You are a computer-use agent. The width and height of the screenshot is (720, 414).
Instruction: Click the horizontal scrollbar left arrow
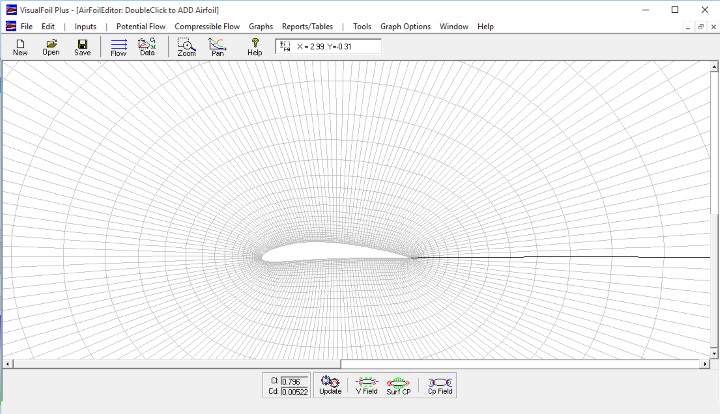[x=7, y=364]
